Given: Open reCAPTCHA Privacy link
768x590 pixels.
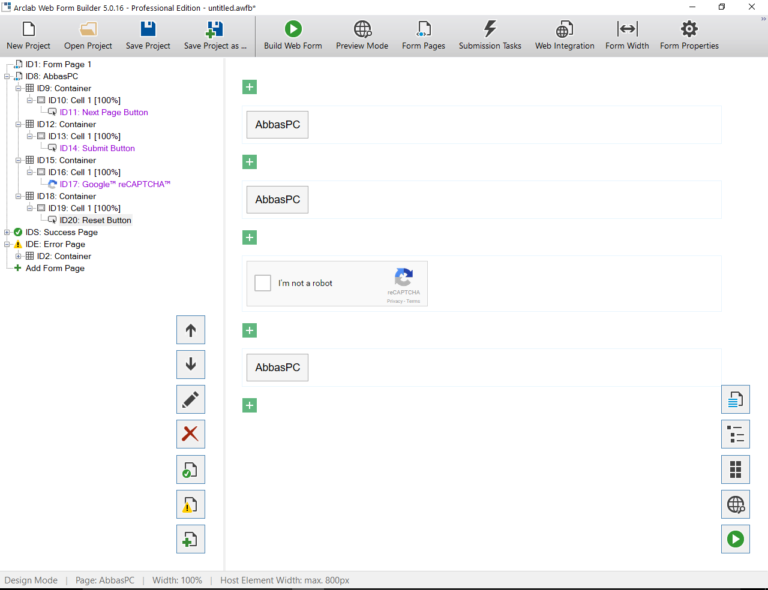Looking at the screenshot, I should pos(394,301).
